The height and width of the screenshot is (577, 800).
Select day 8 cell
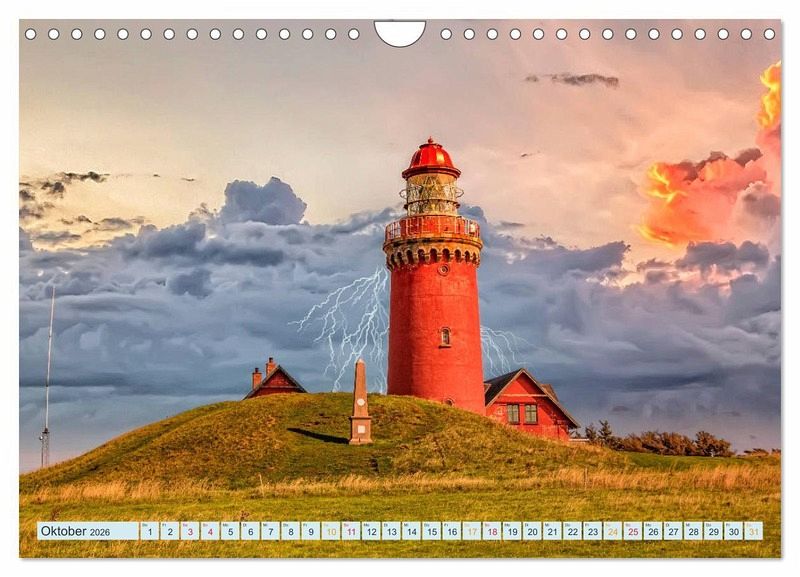(290, 531)
